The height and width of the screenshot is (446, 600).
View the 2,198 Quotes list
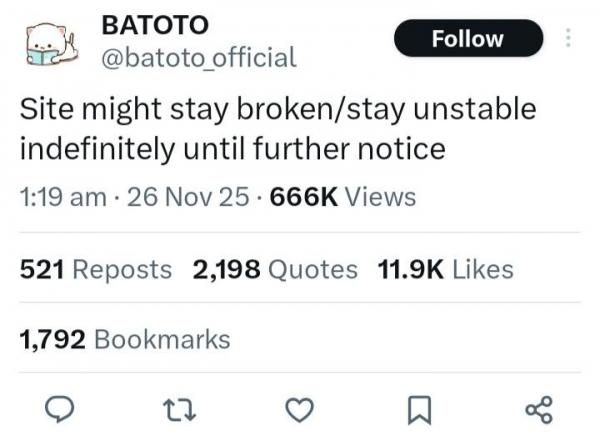point(275,270)
